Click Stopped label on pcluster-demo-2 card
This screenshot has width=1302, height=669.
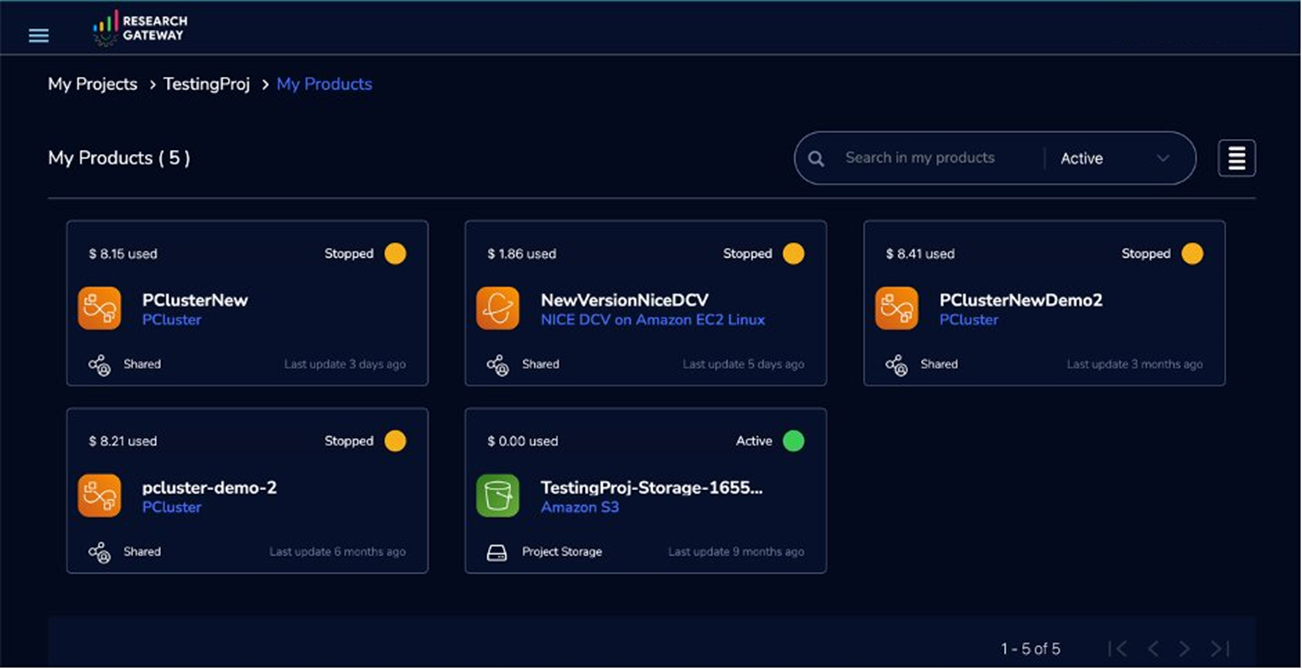(x=349, y=441)
